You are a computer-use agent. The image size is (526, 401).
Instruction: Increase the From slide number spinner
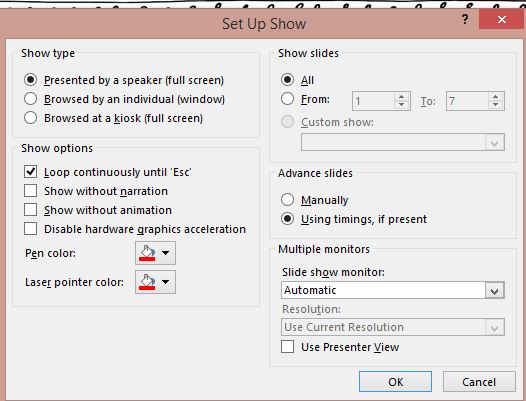(402, 97)
